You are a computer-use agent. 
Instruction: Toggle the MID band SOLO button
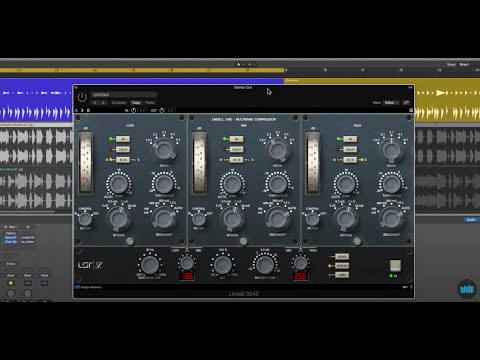(236, 149)
